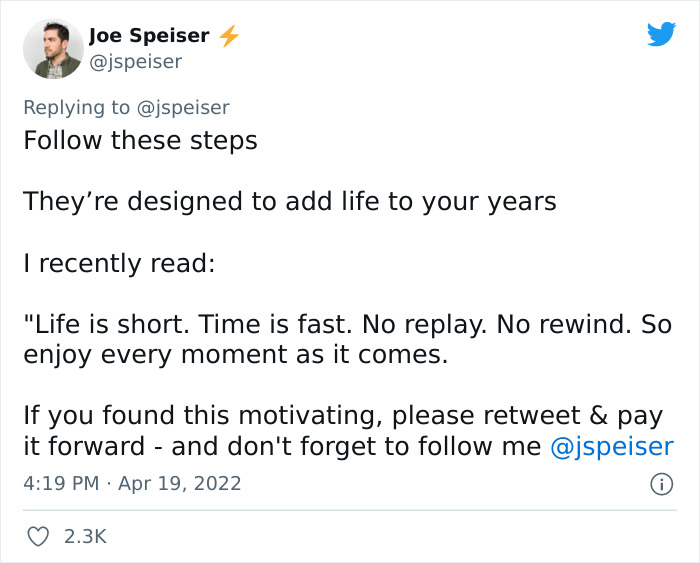Screen dimensions: 700x563
Task: Open the blue @jspeiser mention ending the tweet
Action: [612, 446]
